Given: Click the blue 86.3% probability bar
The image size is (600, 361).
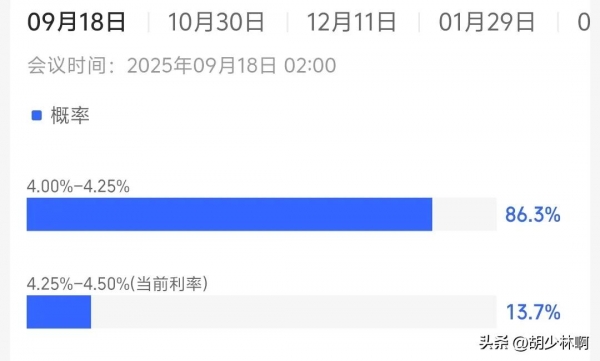Looking at the screenshot, I should pyautogui.click(x=229, y=214).
